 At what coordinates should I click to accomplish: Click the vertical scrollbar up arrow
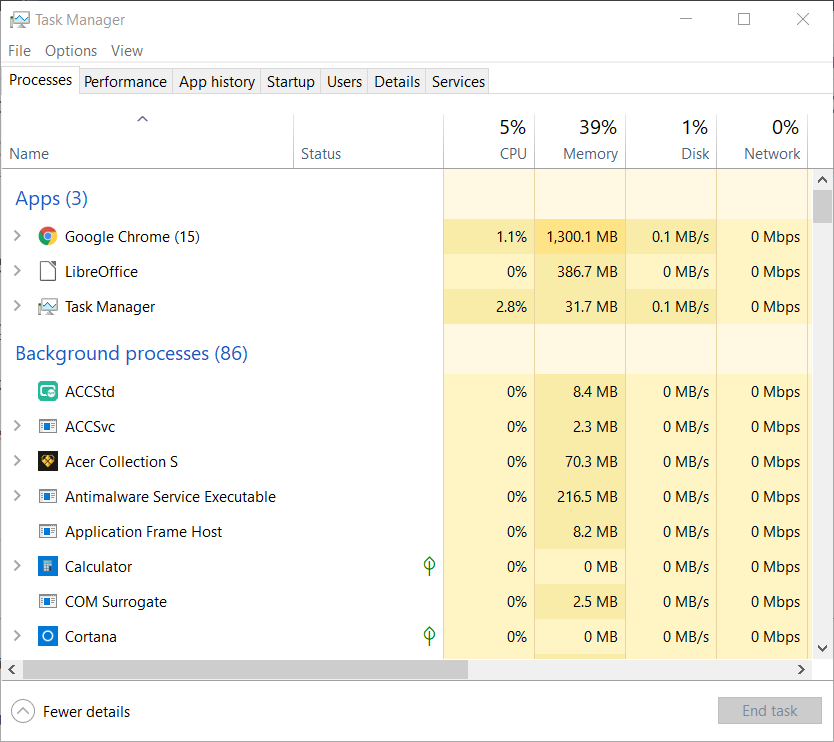[822, 180]
